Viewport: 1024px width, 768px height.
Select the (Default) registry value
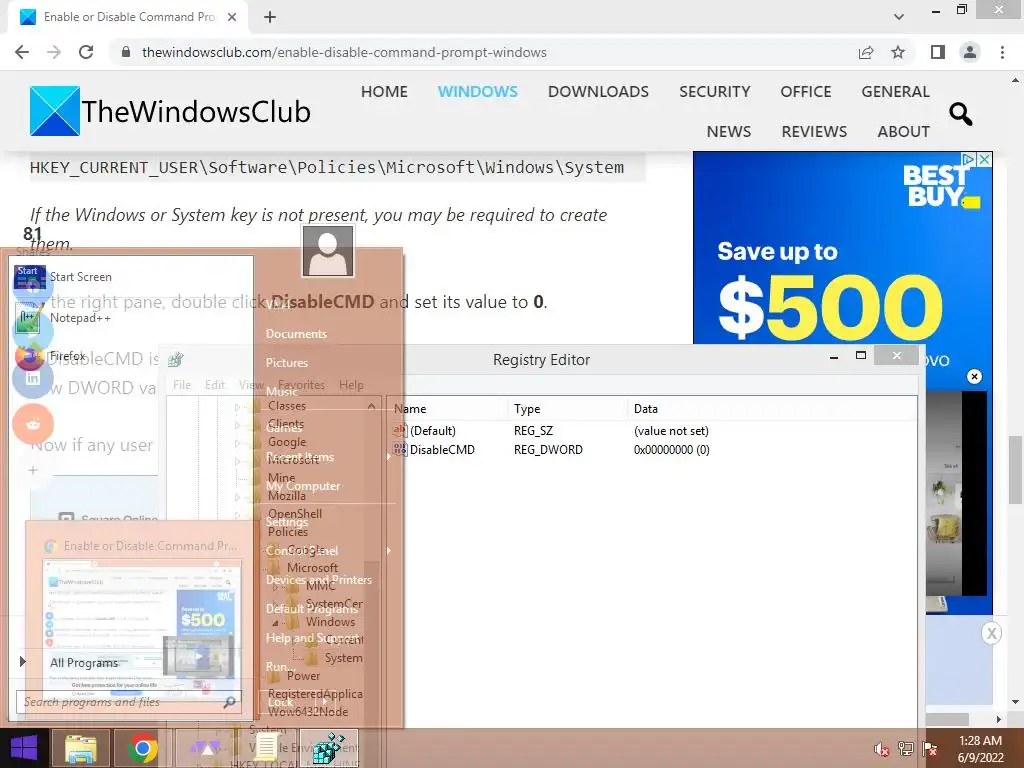pyautogui.click(x=432, y=430)
